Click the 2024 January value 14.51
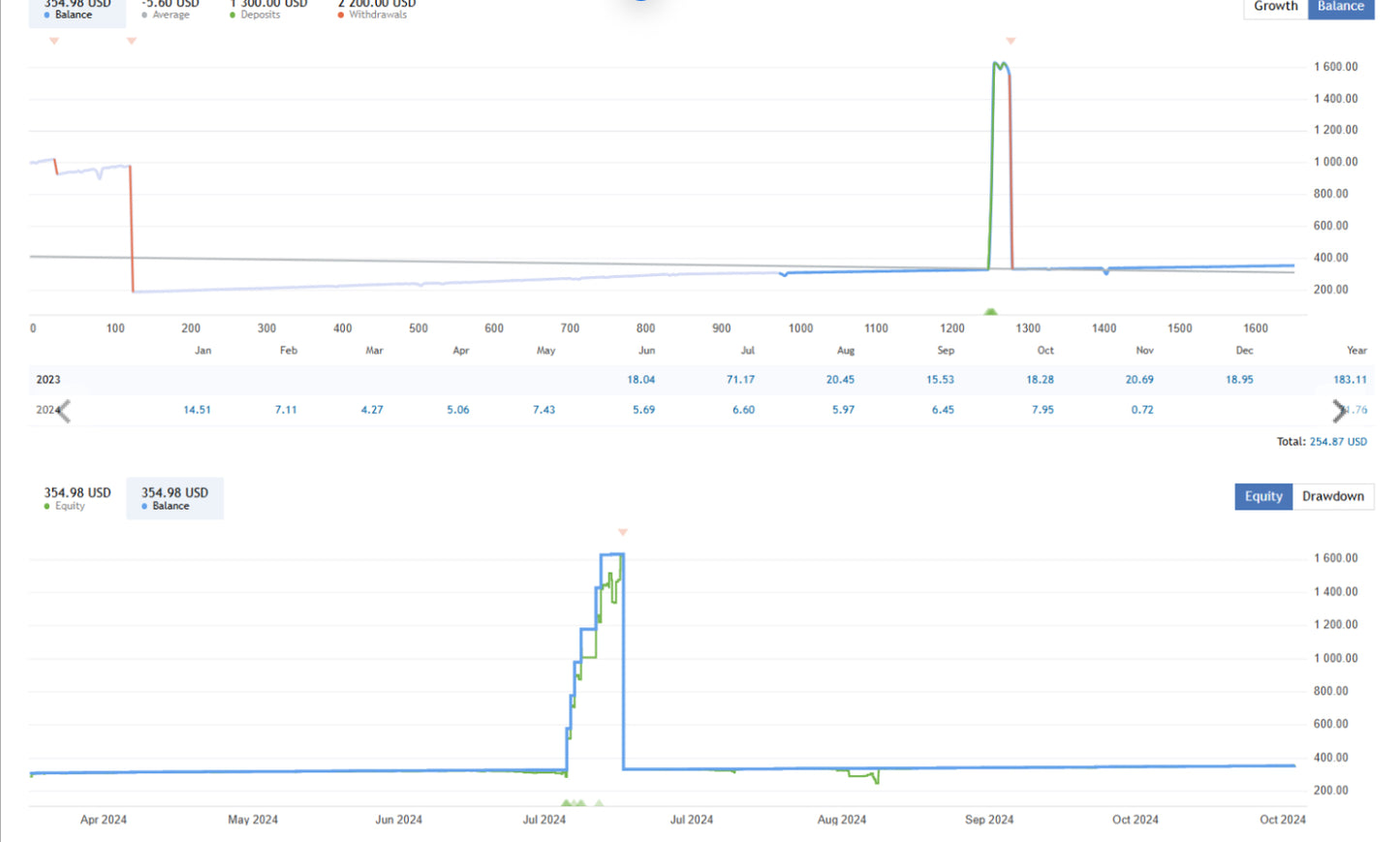The image size is (1400, 842). point(198,410)
